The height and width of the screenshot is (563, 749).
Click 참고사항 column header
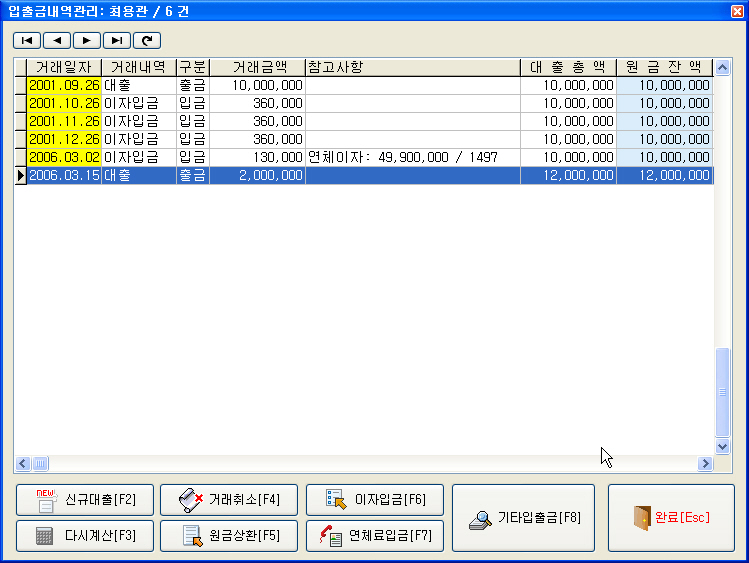coord(413,67)
